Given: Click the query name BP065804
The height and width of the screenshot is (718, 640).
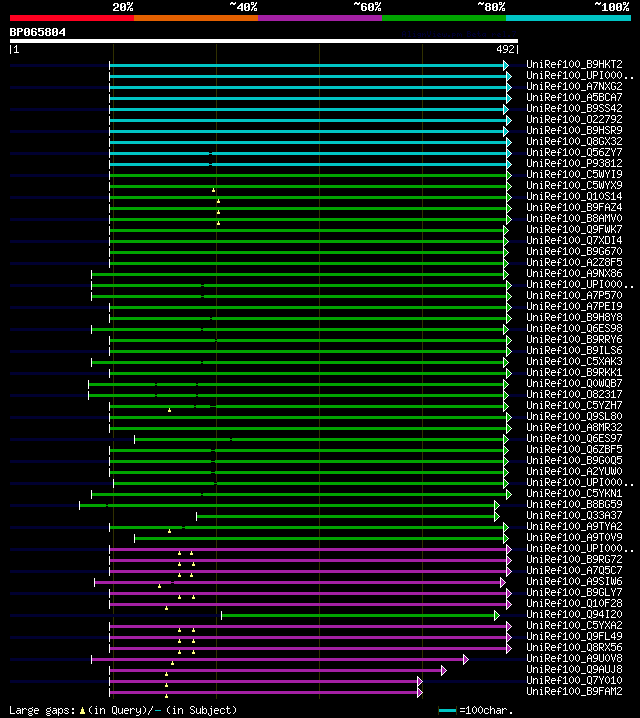Looking at the screenshot, I should tap(38, 32).
